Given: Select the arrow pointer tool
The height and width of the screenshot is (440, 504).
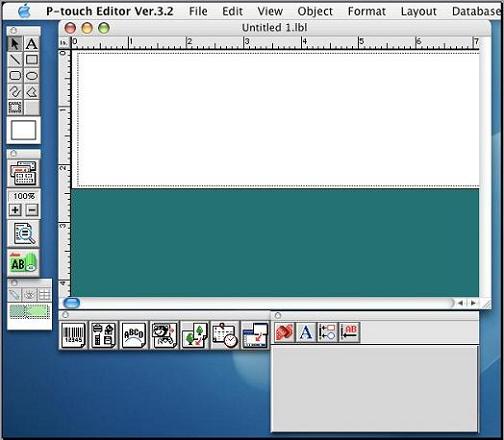Looking at the screenshot, I should (15, 44).
